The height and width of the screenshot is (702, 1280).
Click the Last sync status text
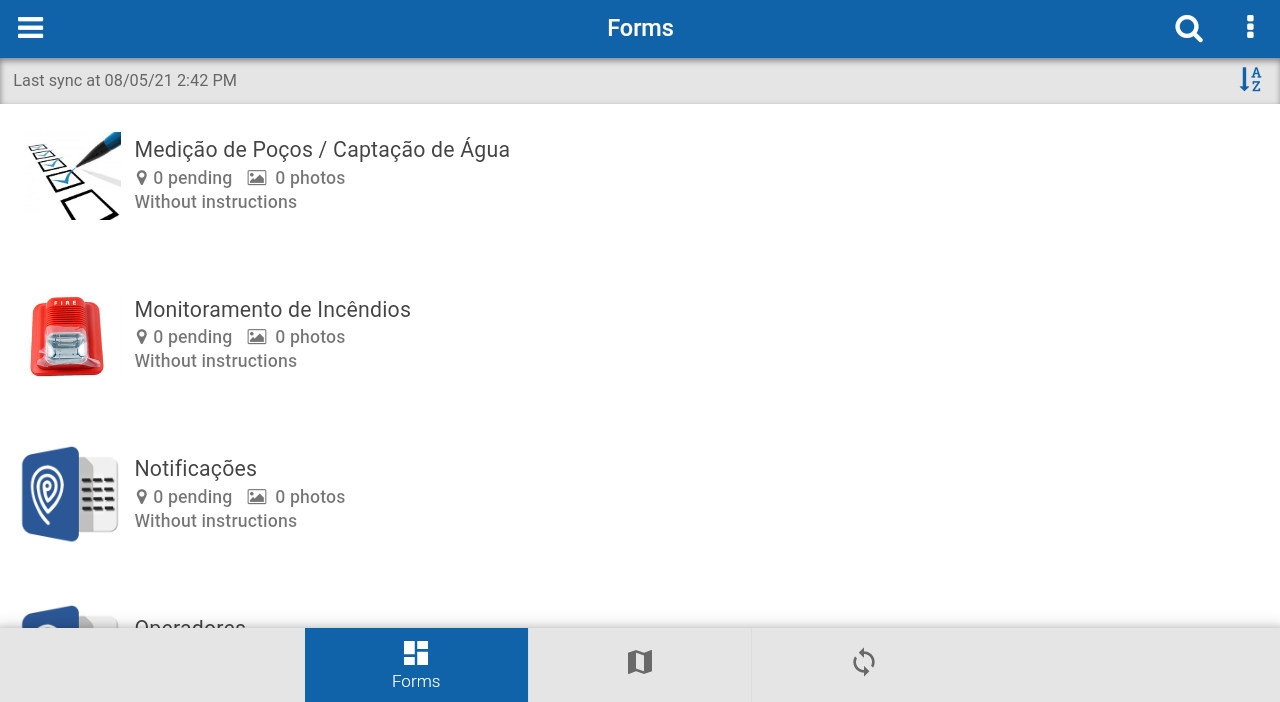[x=125, y=80]
